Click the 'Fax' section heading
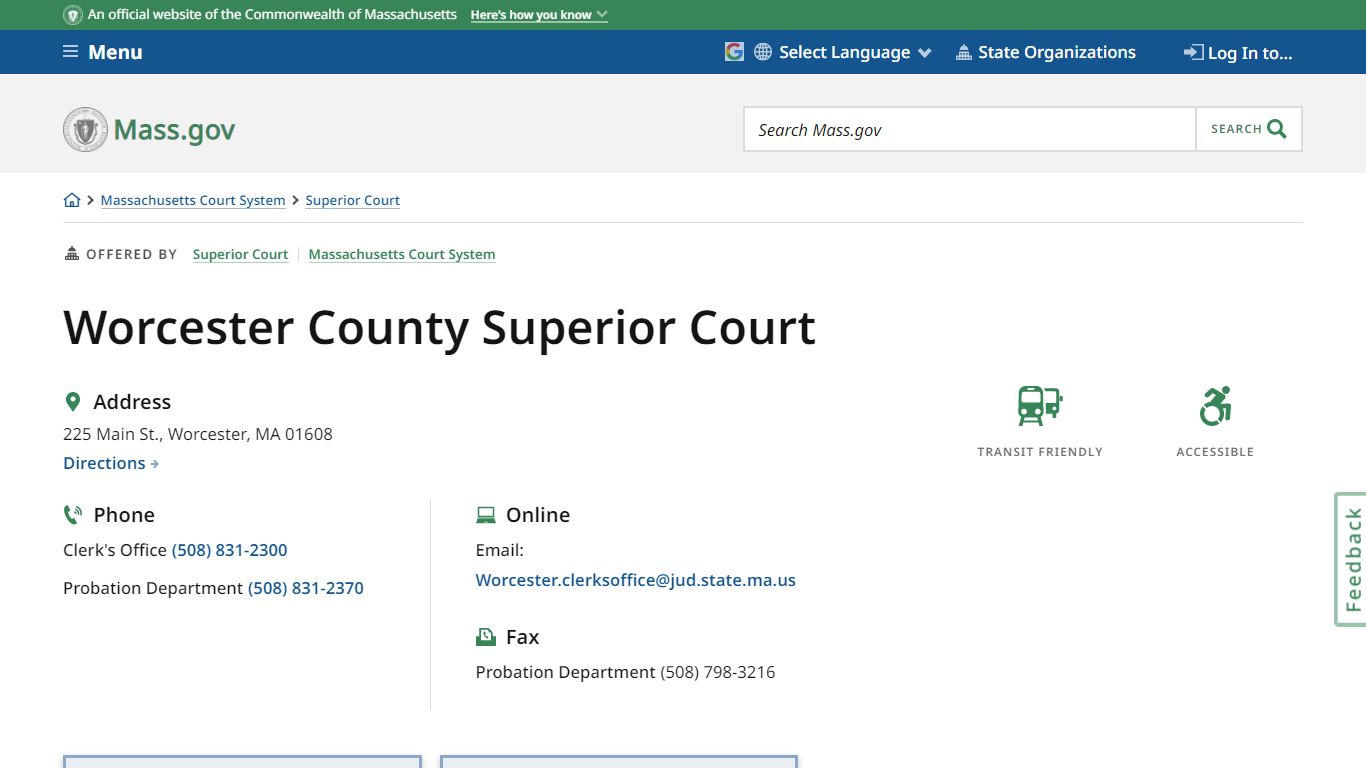 pos(522,637)
